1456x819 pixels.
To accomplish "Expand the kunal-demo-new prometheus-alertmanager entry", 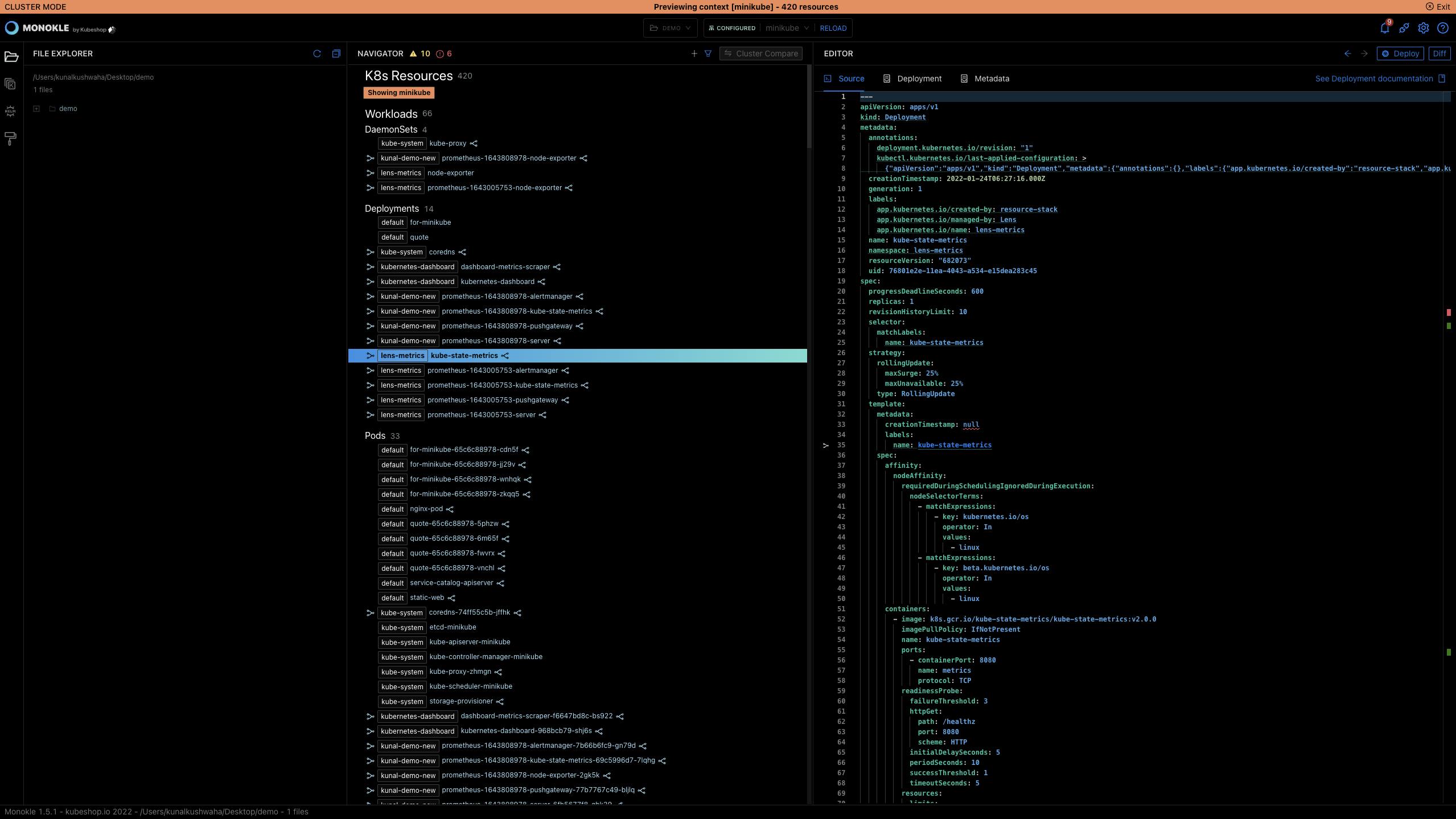I will tap(370, 297).
